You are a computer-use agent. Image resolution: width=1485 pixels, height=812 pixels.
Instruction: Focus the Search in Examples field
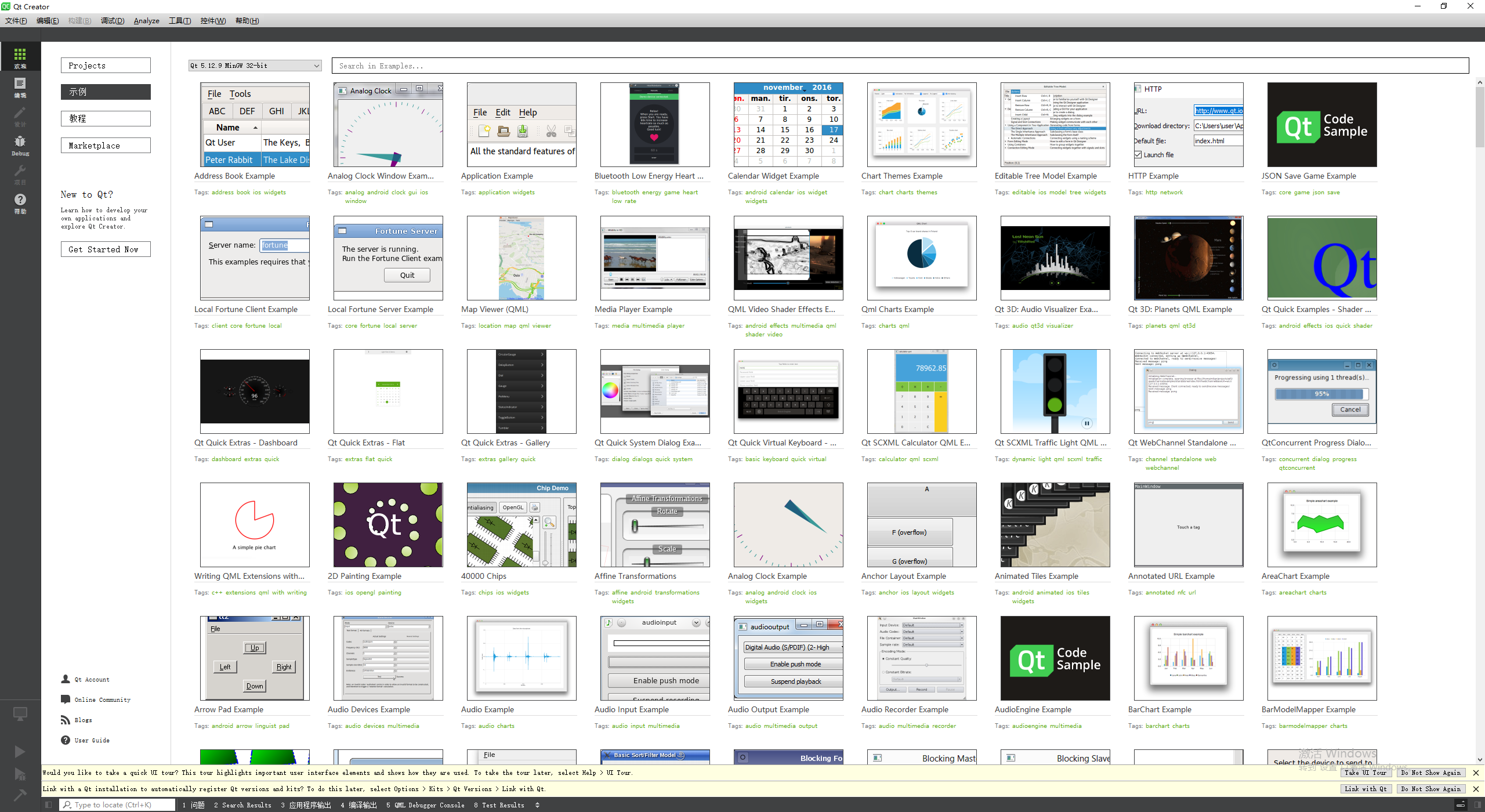pyautogui.click(x=900, y=66)
